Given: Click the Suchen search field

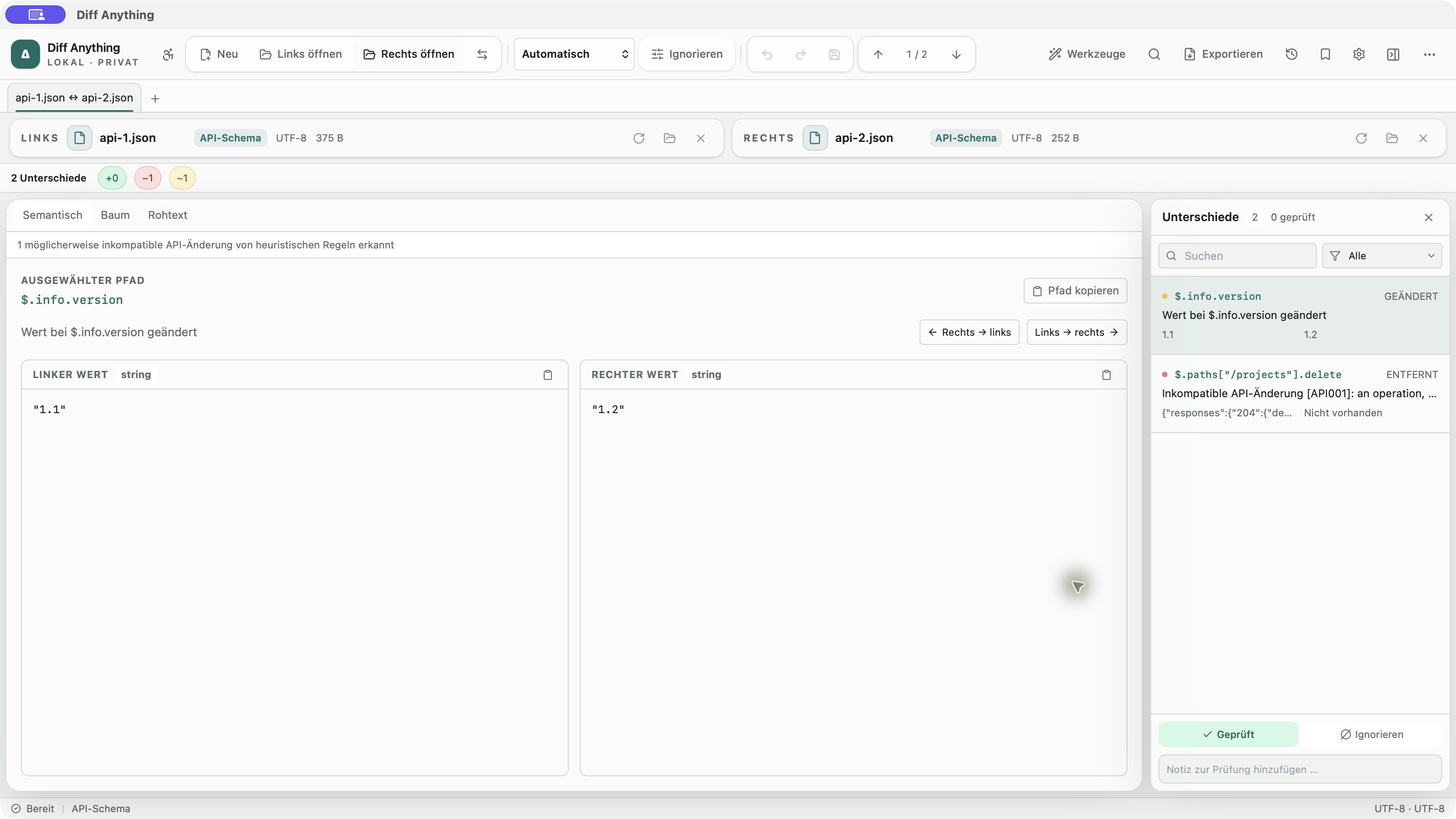Looking at the screenshot, I should (x=1237, y=256).
